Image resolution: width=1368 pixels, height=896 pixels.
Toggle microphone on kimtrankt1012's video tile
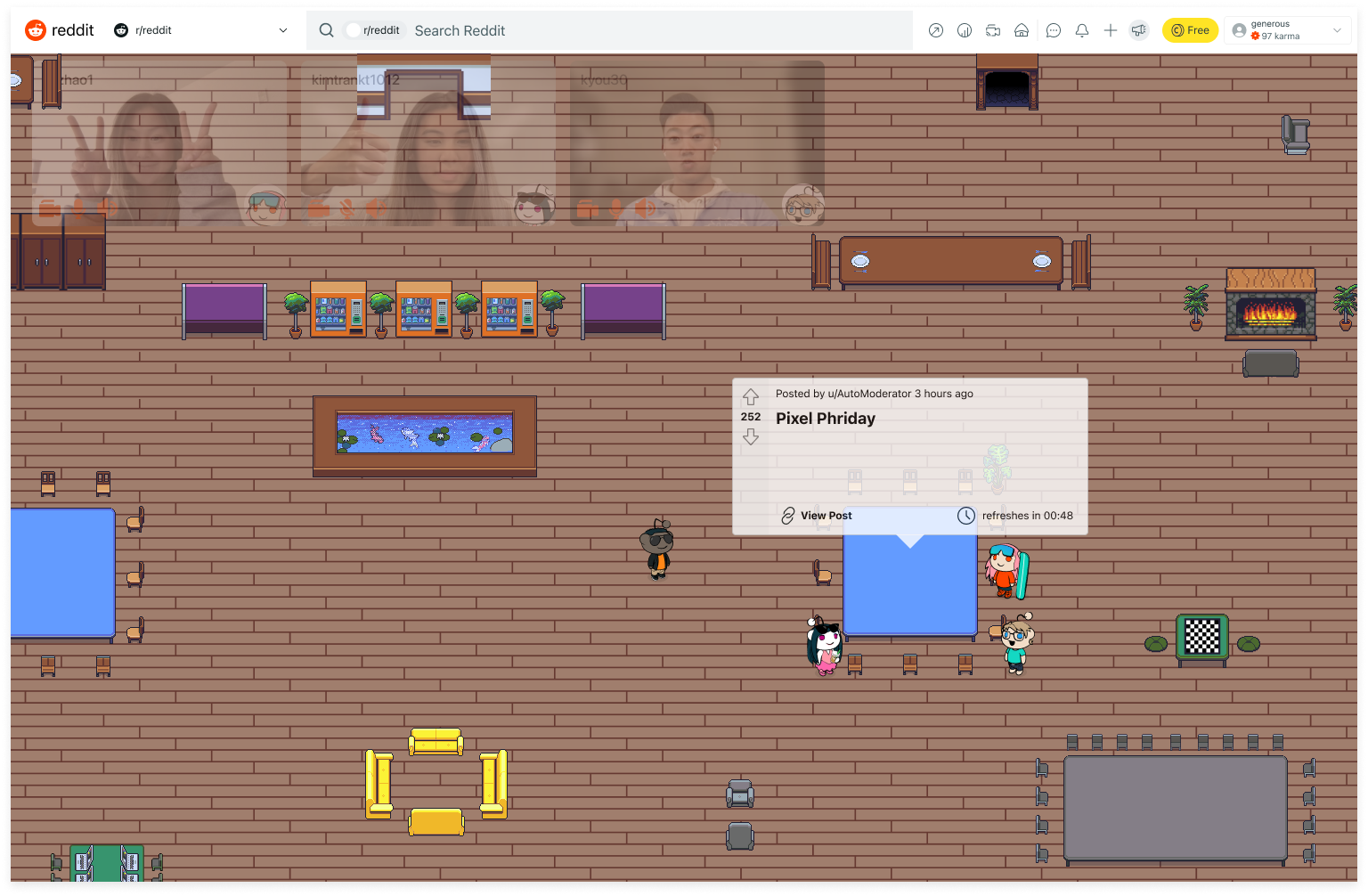click(347, 209)
